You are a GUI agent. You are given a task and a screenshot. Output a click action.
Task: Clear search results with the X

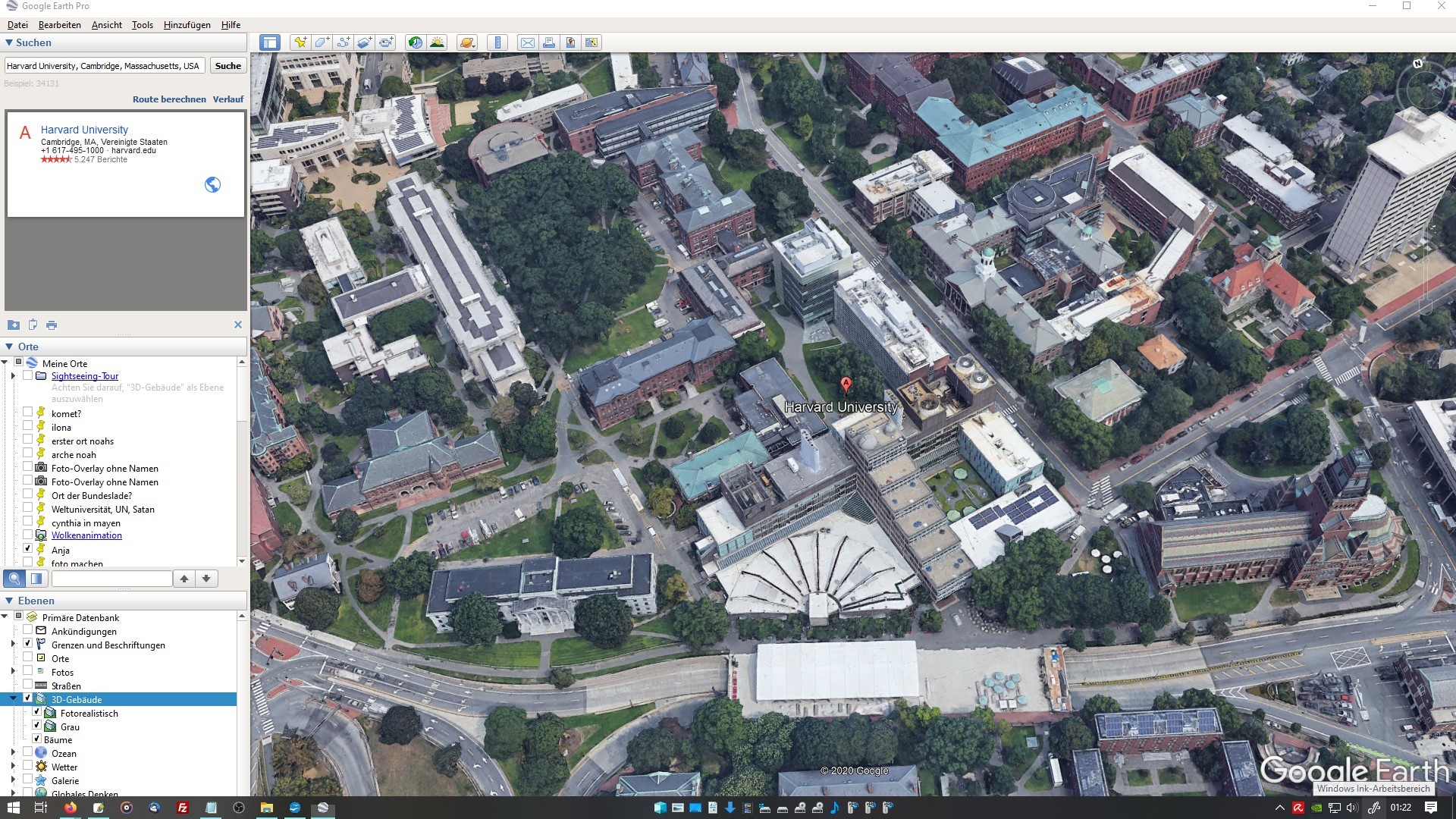(238, 325)
